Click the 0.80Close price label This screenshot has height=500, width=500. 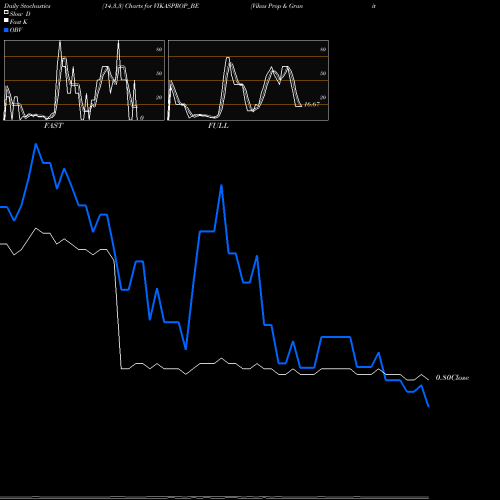pyautogui.click(x=452, y=378)
